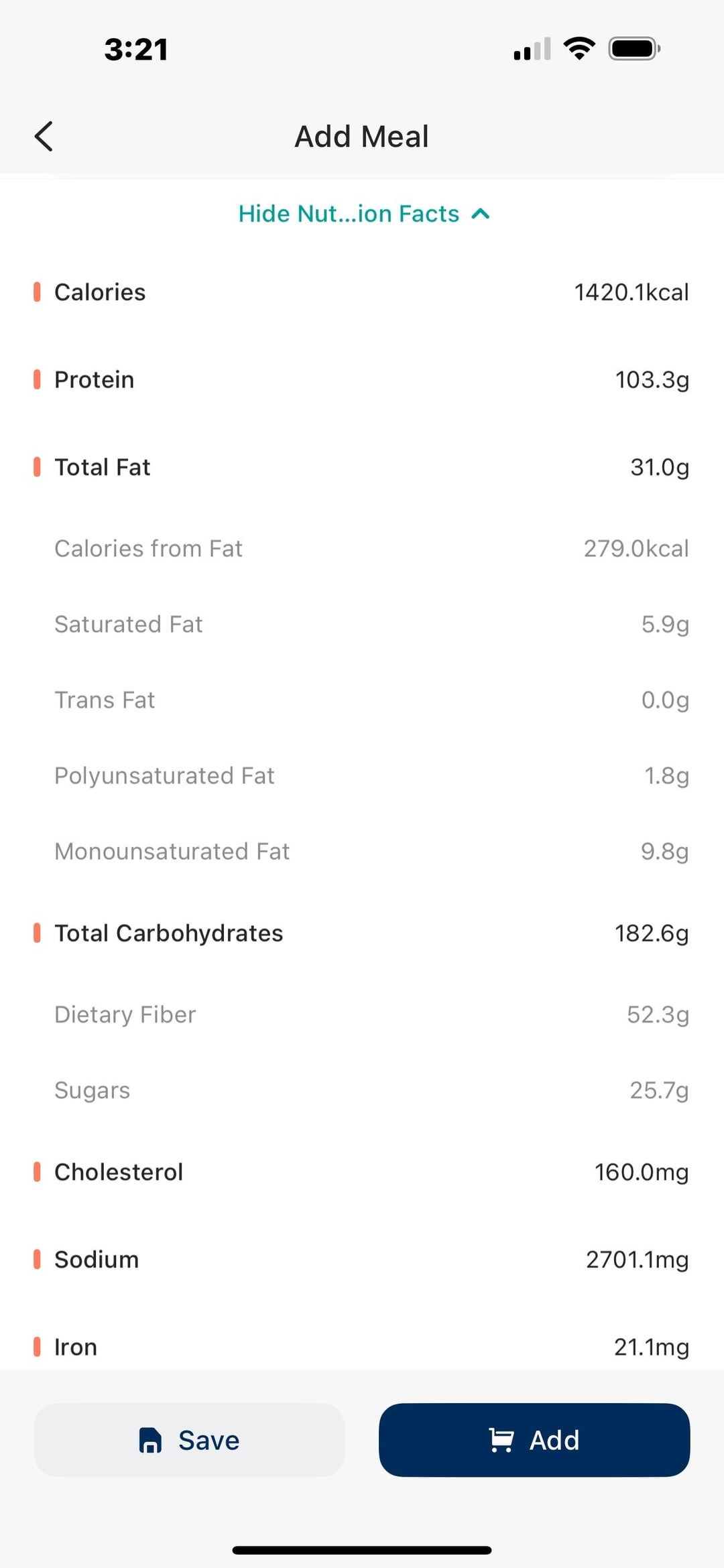This screenshot has height=1568, width=724.
Task: Collapse nutrition facts with the chevron
Action: tap(481, 214)
